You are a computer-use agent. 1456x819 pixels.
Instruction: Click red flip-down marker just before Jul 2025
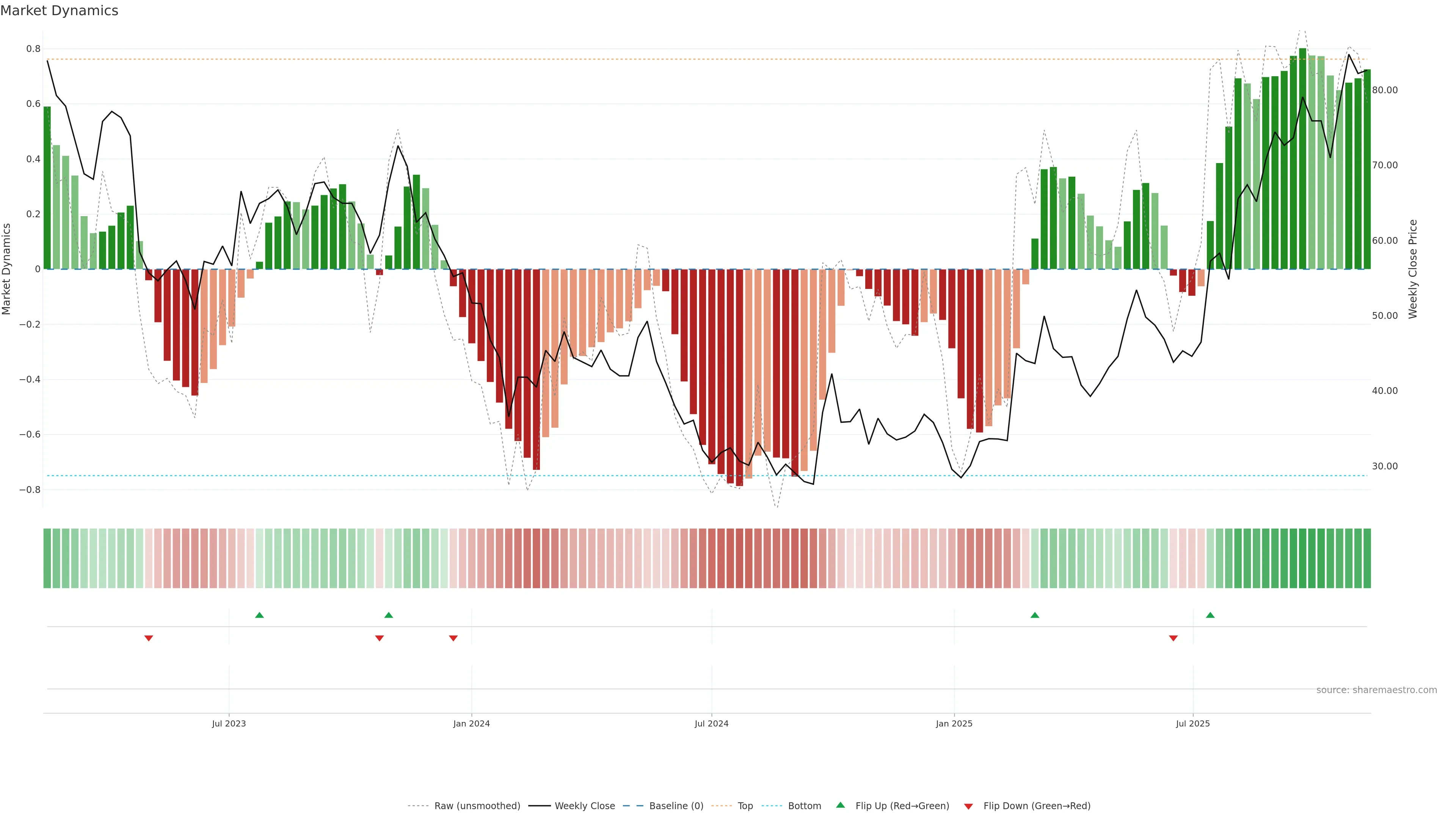tap(1174, 638)
